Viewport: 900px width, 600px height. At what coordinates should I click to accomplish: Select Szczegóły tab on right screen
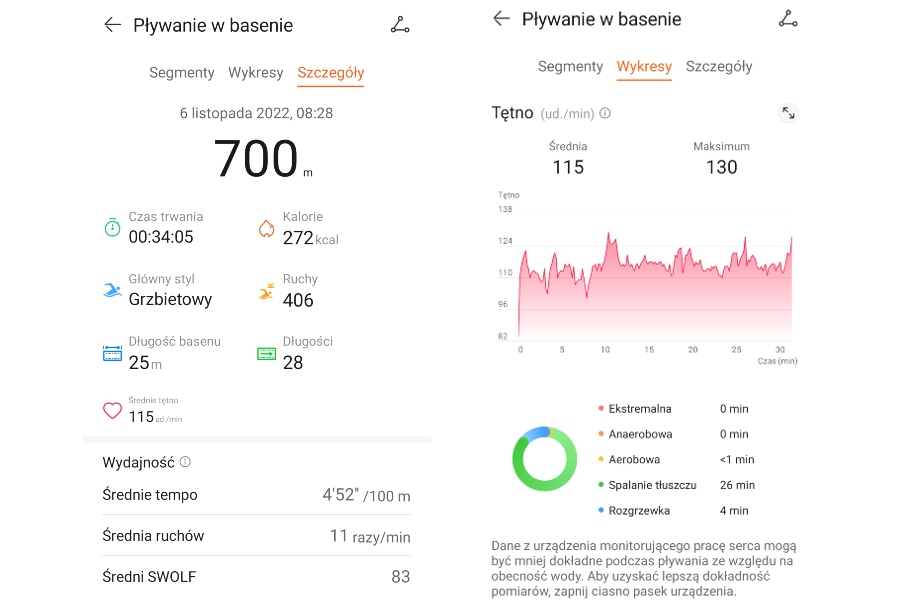coord(719,67)
